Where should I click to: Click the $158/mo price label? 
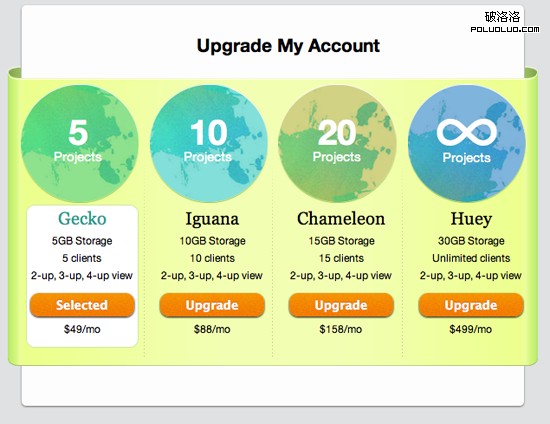(x=341, y=329)
